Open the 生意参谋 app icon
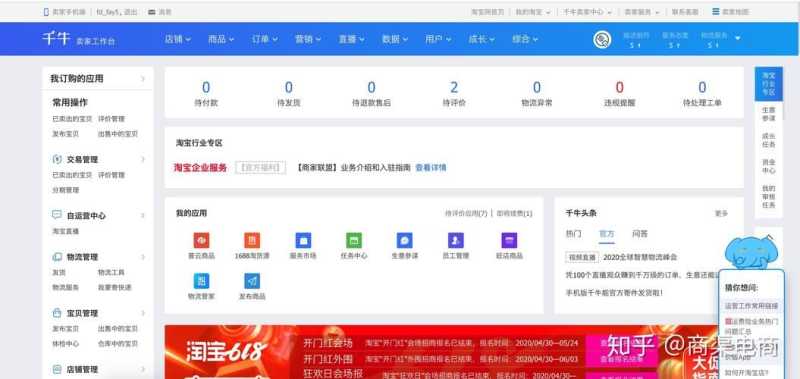 point(405,240)
